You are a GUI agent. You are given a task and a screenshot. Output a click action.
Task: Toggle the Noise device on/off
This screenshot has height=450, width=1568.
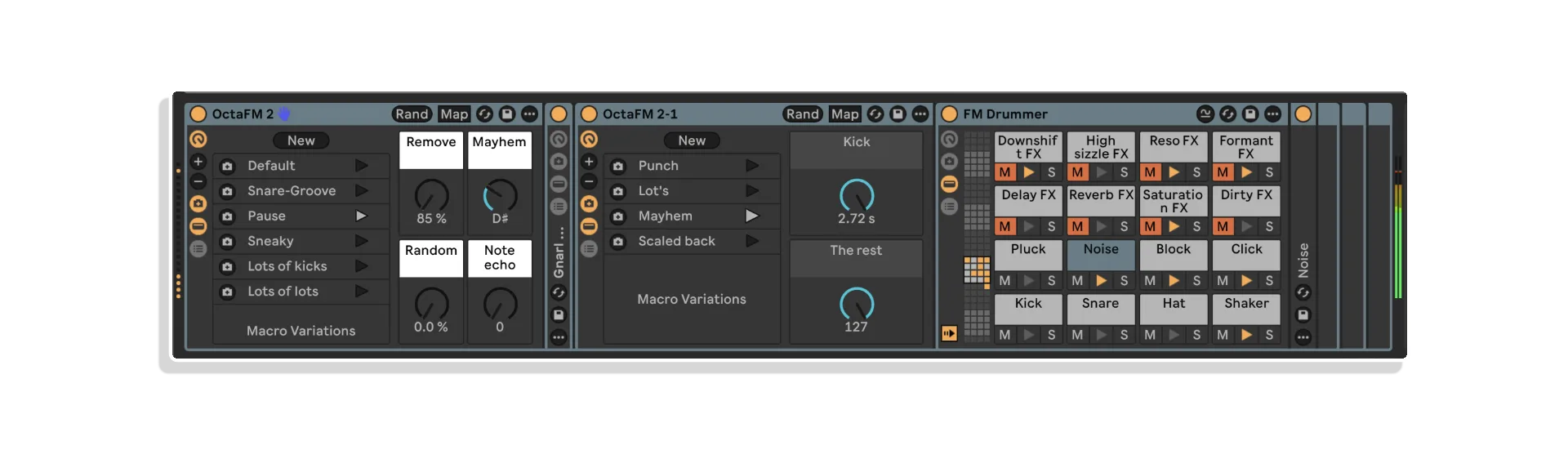[x=1303, y=114]
